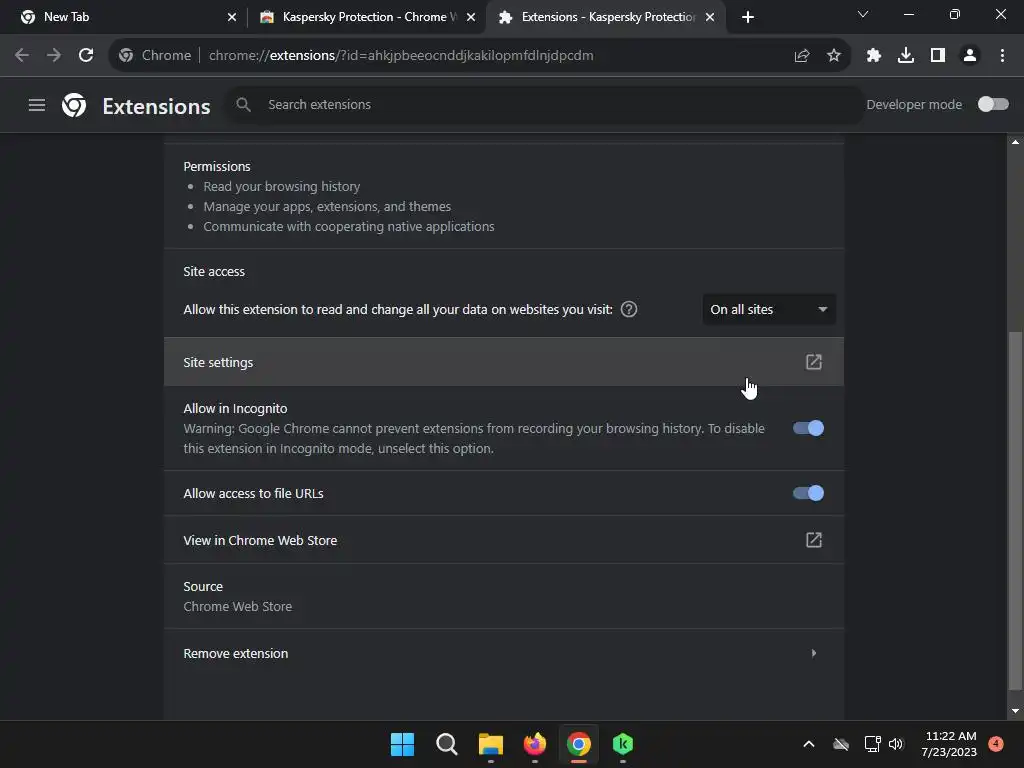The image size is (1024, 768).
Task: Open Kaspersky app from taskbar
Action: click(623, 744)
